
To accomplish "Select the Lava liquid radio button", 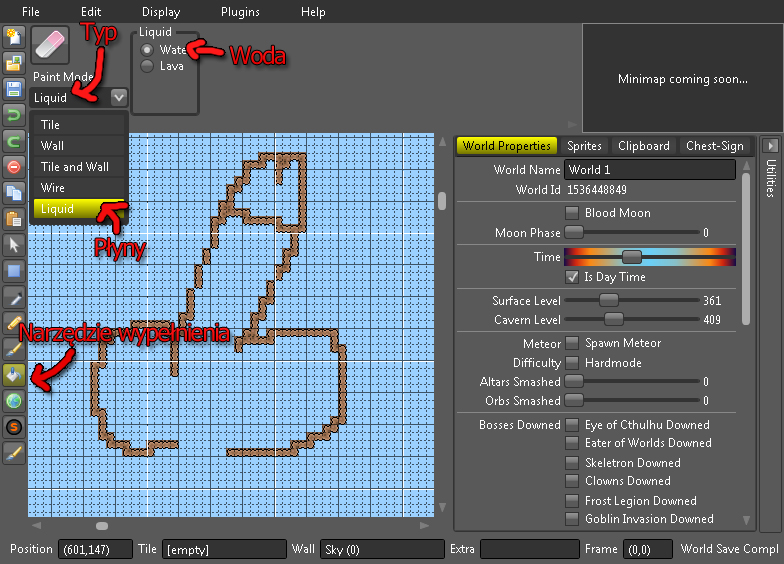I will tap(147, 66).
